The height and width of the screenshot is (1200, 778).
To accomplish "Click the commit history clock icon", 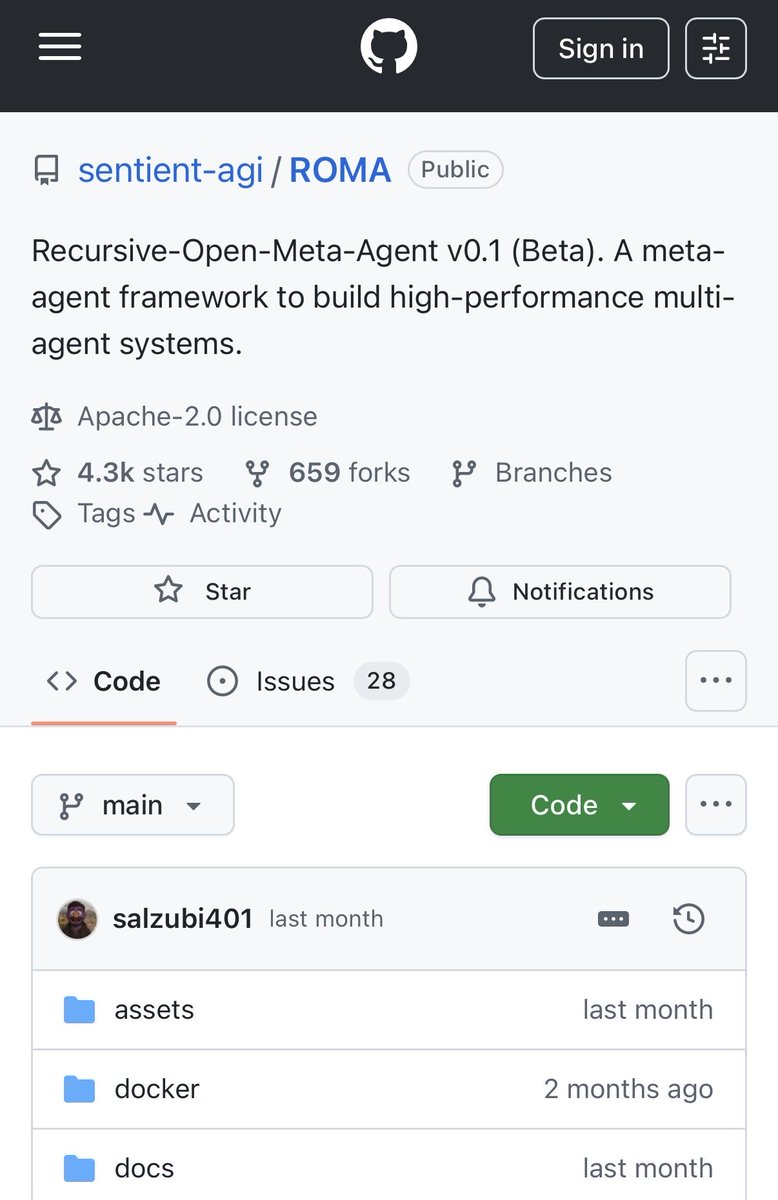I will [x=688, y=919].
